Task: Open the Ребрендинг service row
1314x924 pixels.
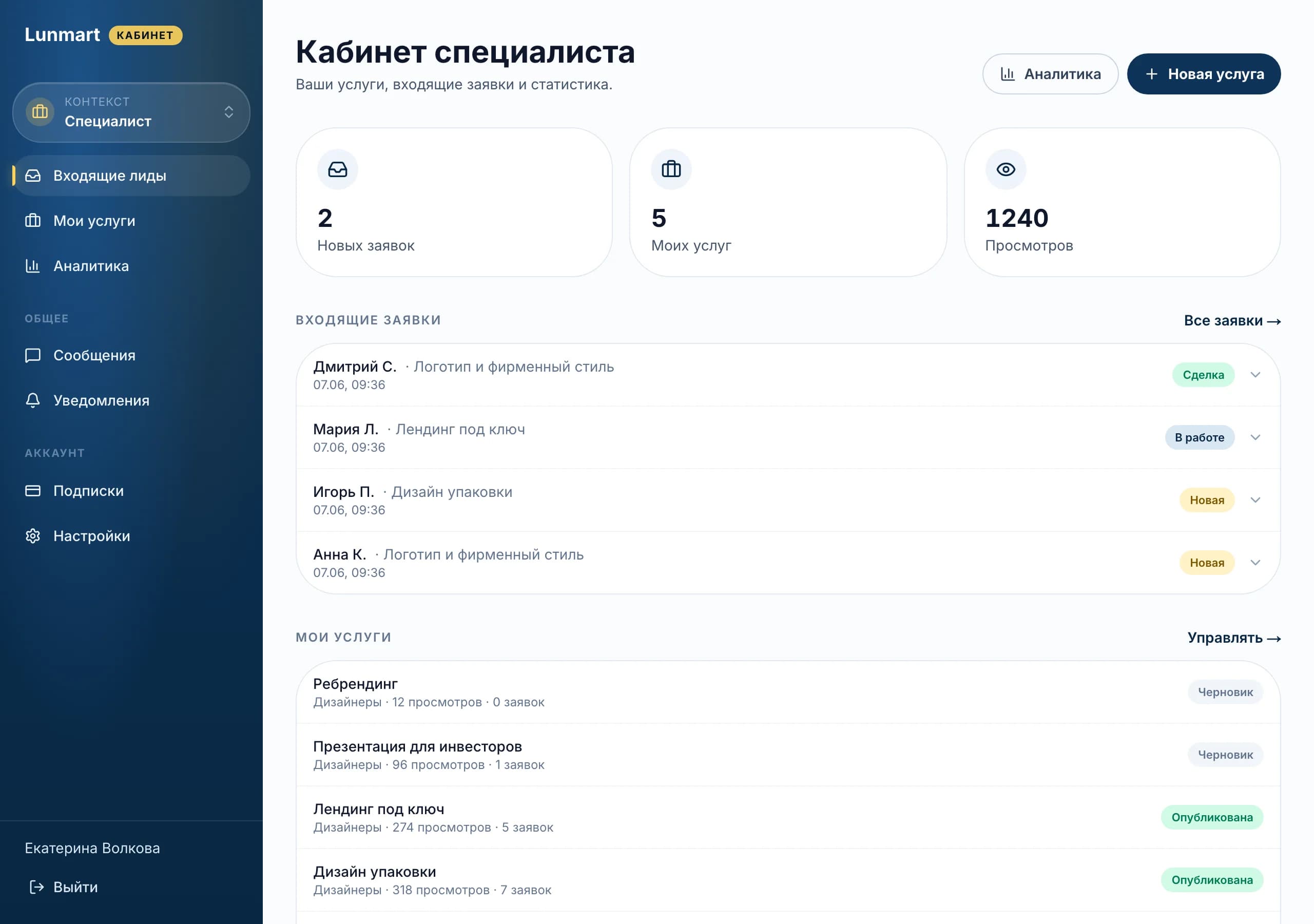Action: tap(788, 692)
